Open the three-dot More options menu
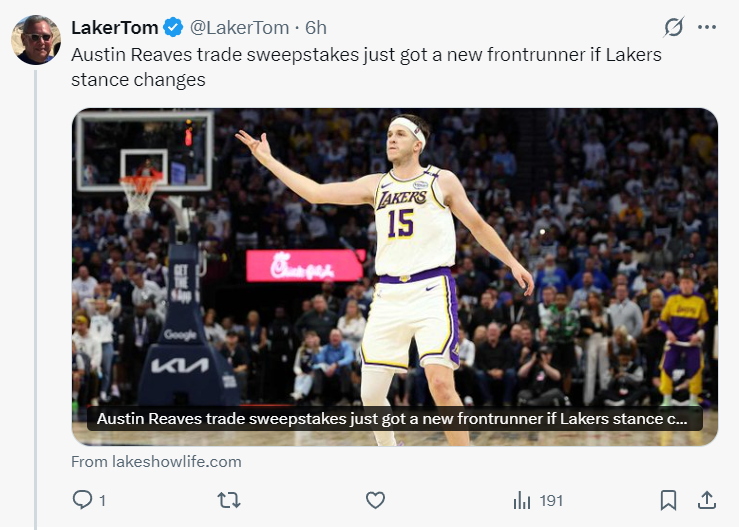The image size is (739, 530). [707, 27]
